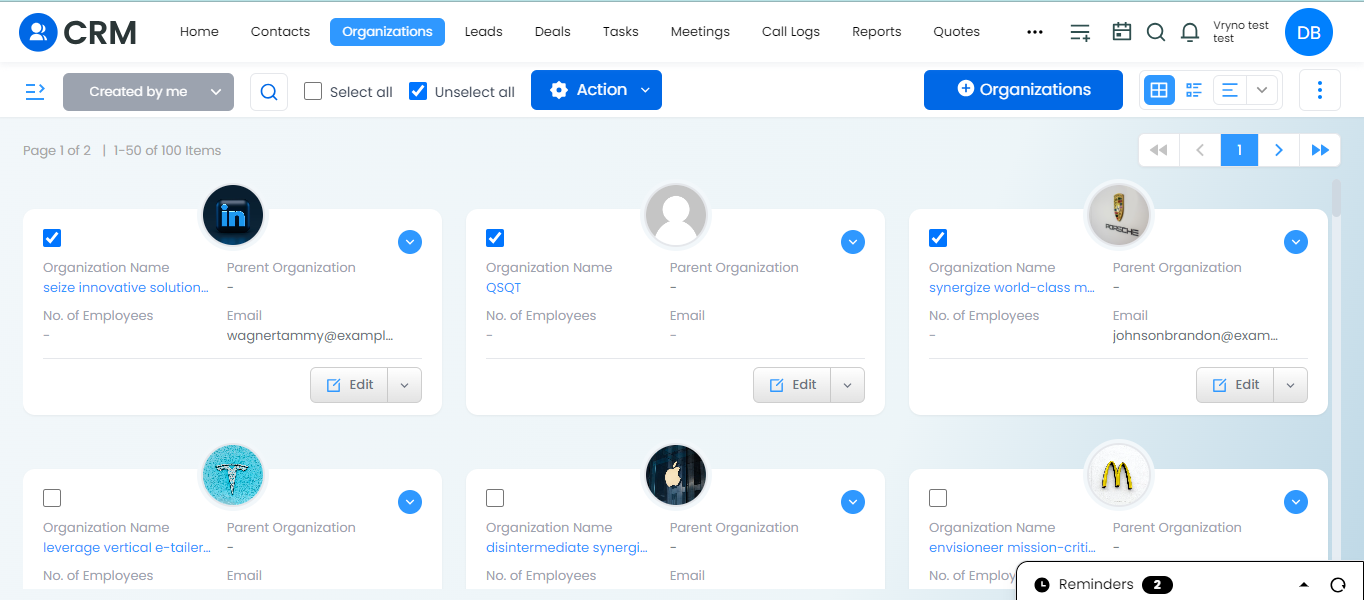Expand the QSQT card blue chevron
The width and height of the screenshot is (1364, 600).
point(853,242)
